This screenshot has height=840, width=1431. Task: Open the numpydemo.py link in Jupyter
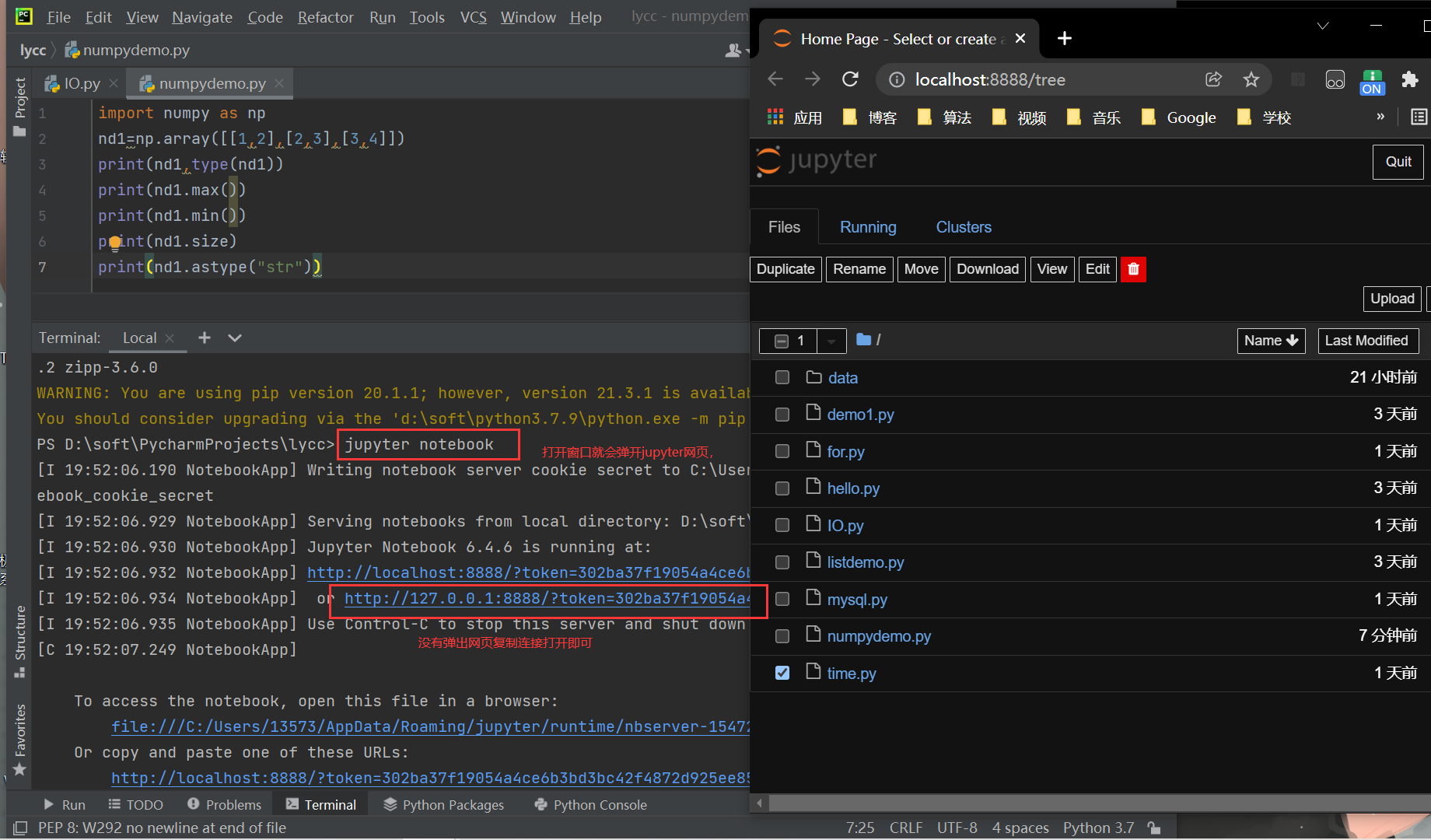tap(879, 636)
